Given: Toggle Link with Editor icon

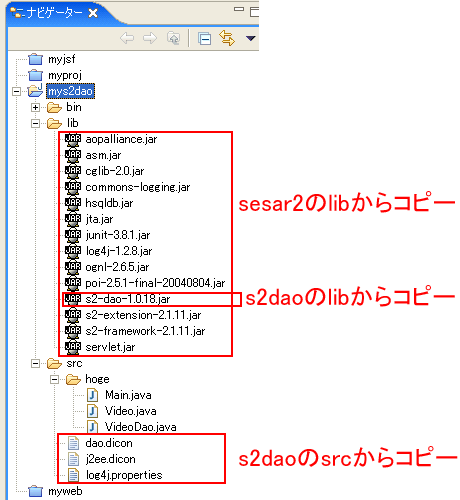Looking at the screenshot, I should 227,38.
